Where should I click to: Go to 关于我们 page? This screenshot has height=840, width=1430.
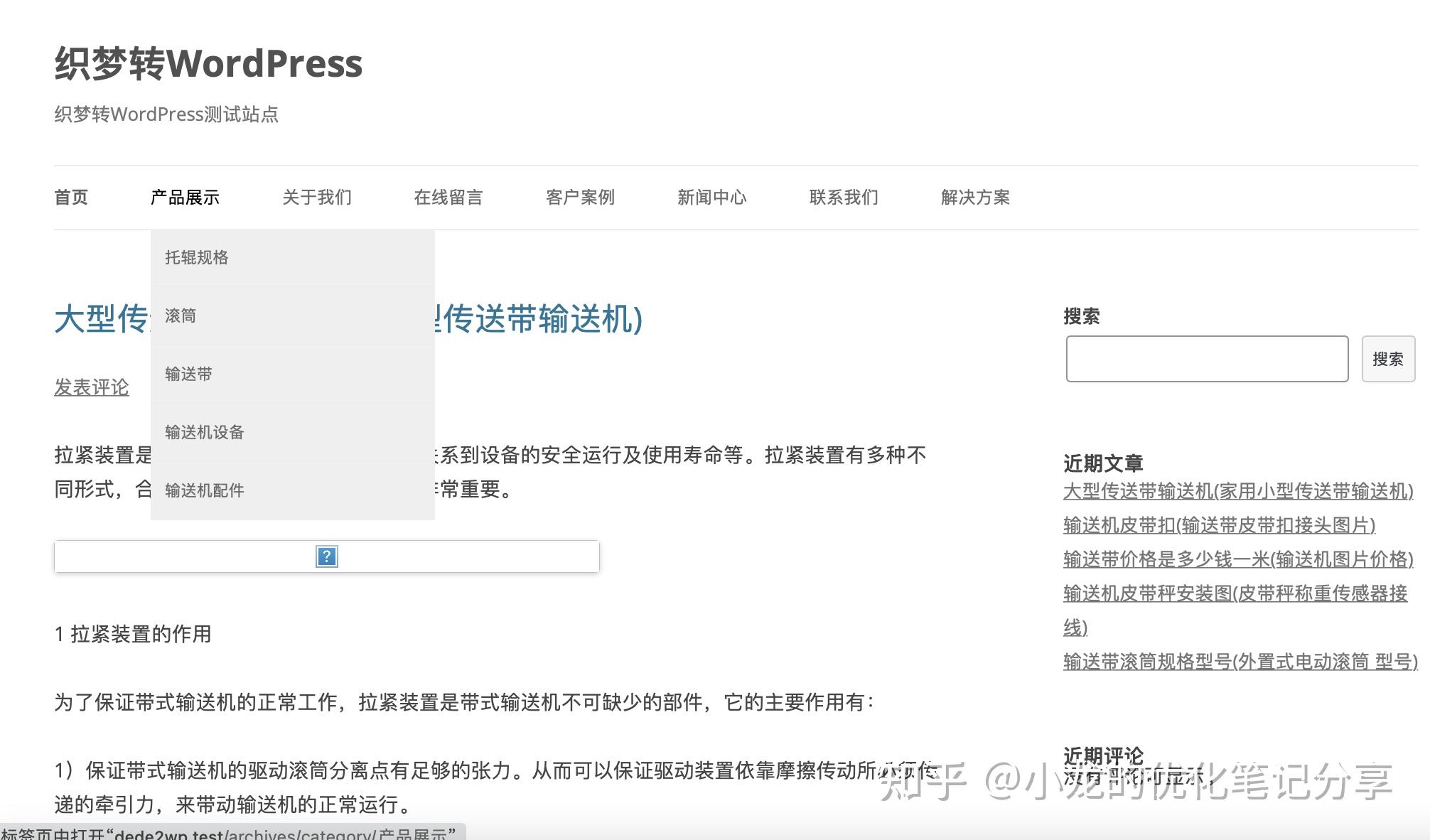317,198
